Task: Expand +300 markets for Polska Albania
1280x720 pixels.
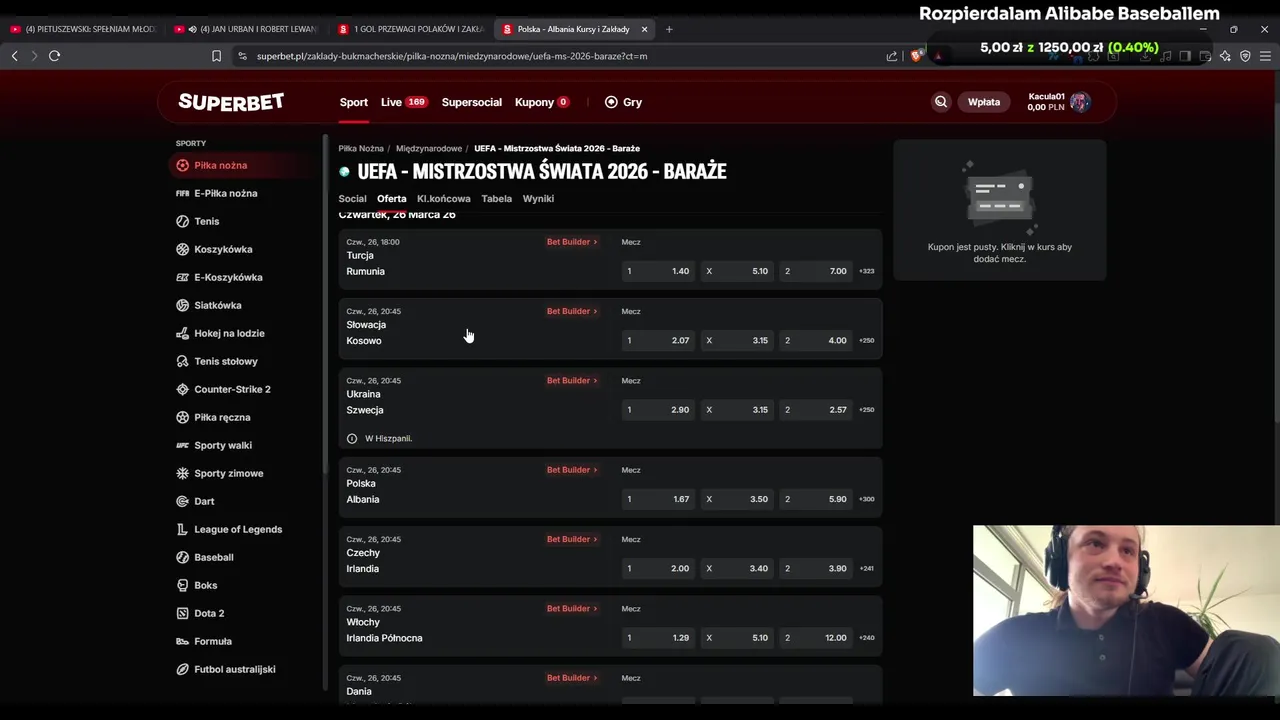Action: [x=866, y=499]
